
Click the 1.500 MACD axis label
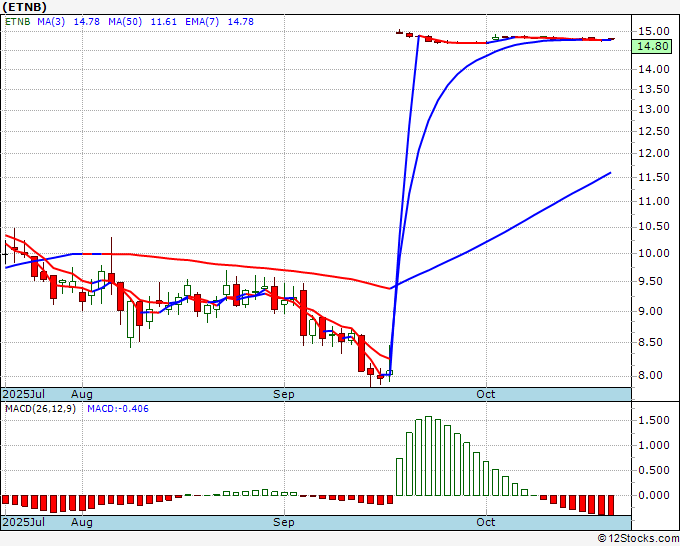[654, 420]
